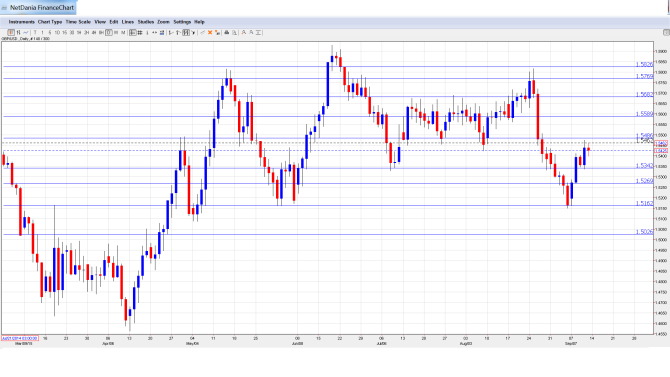
Task: Click the grey pencil edit icon
Action: [203, 32]
